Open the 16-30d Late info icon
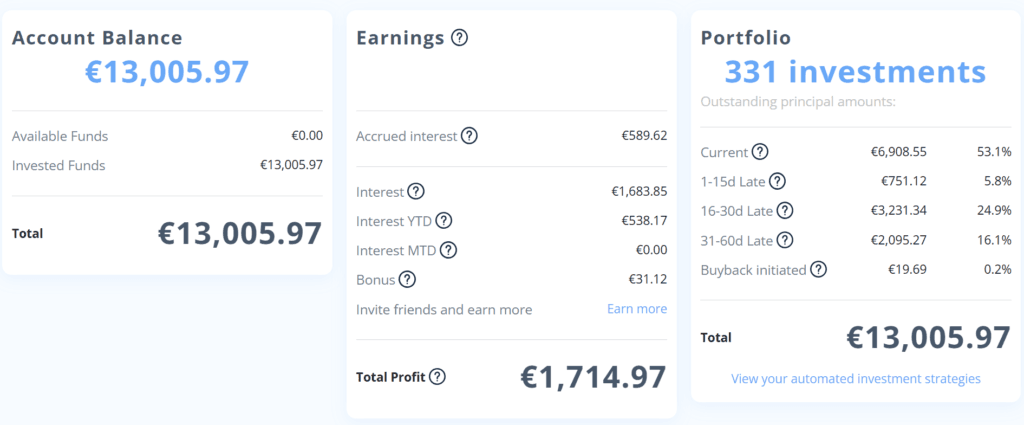 pos(785,210)
